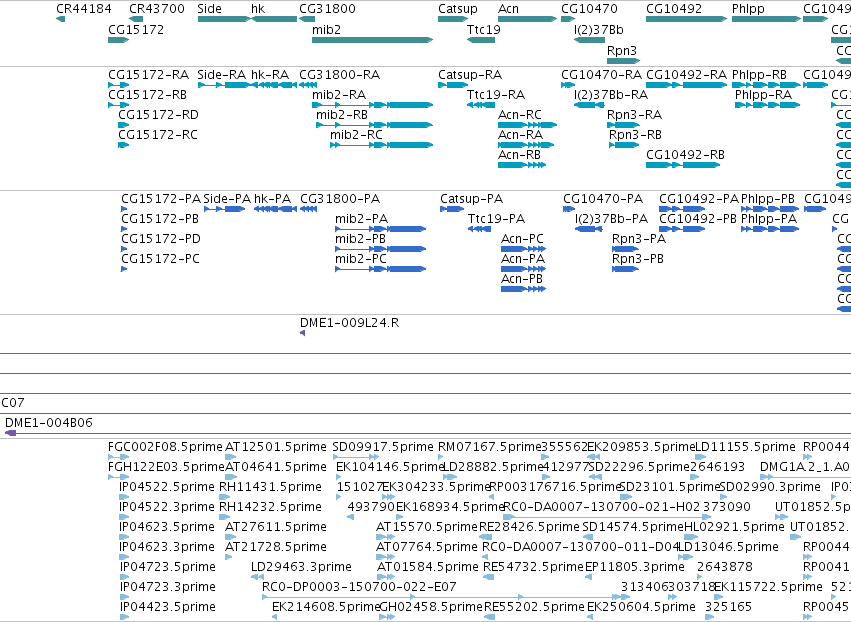This screenshot has width=851, height=622.
Task: Click the Phlpp gene label
Action: (x=748, y=9)
